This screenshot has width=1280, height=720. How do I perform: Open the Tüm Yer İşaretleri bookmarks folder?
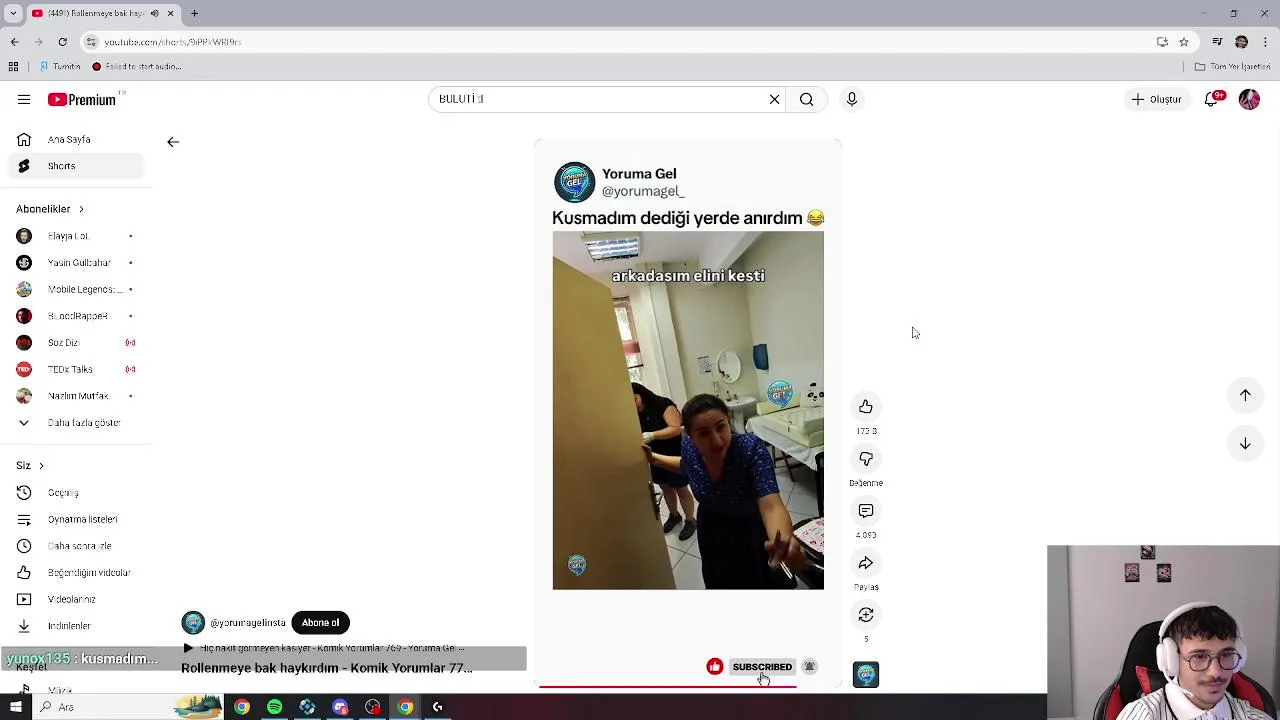click(1232, 67)
